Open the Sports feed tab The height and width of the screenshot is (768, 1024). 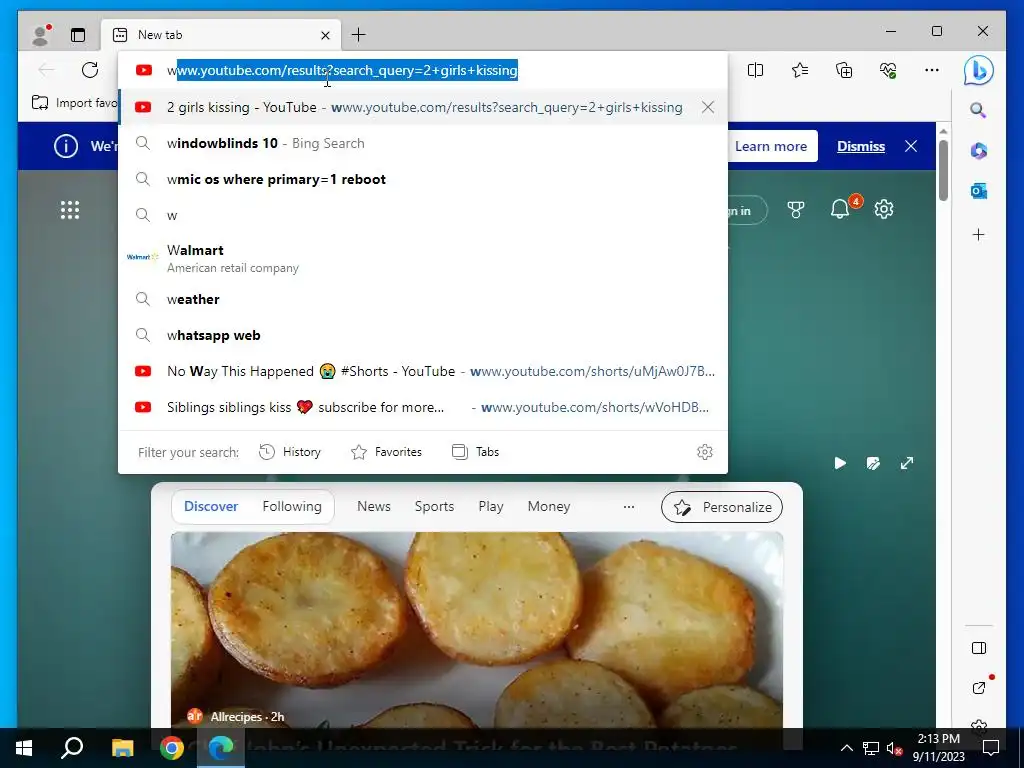[434, 506]
